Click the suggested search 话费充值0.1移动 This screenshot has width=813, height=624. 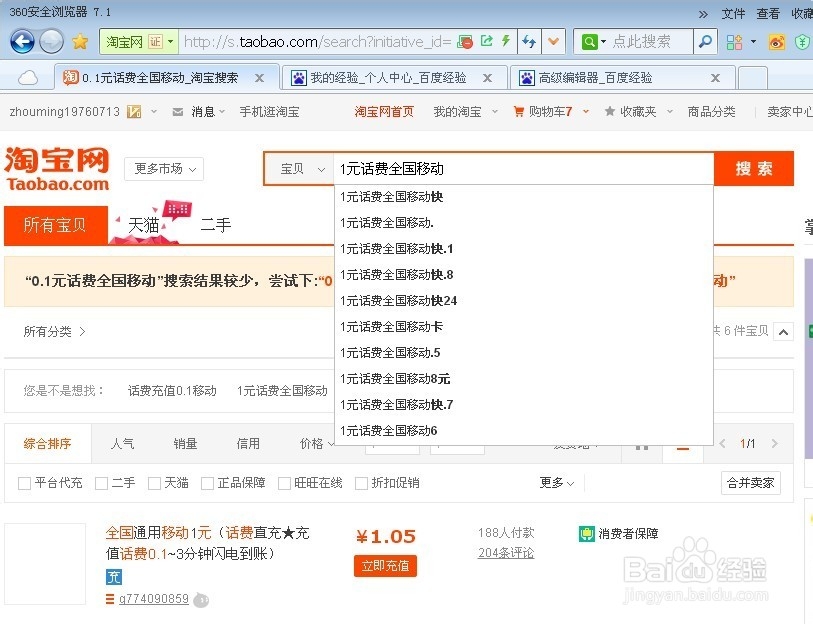click(x=172, y=391)
